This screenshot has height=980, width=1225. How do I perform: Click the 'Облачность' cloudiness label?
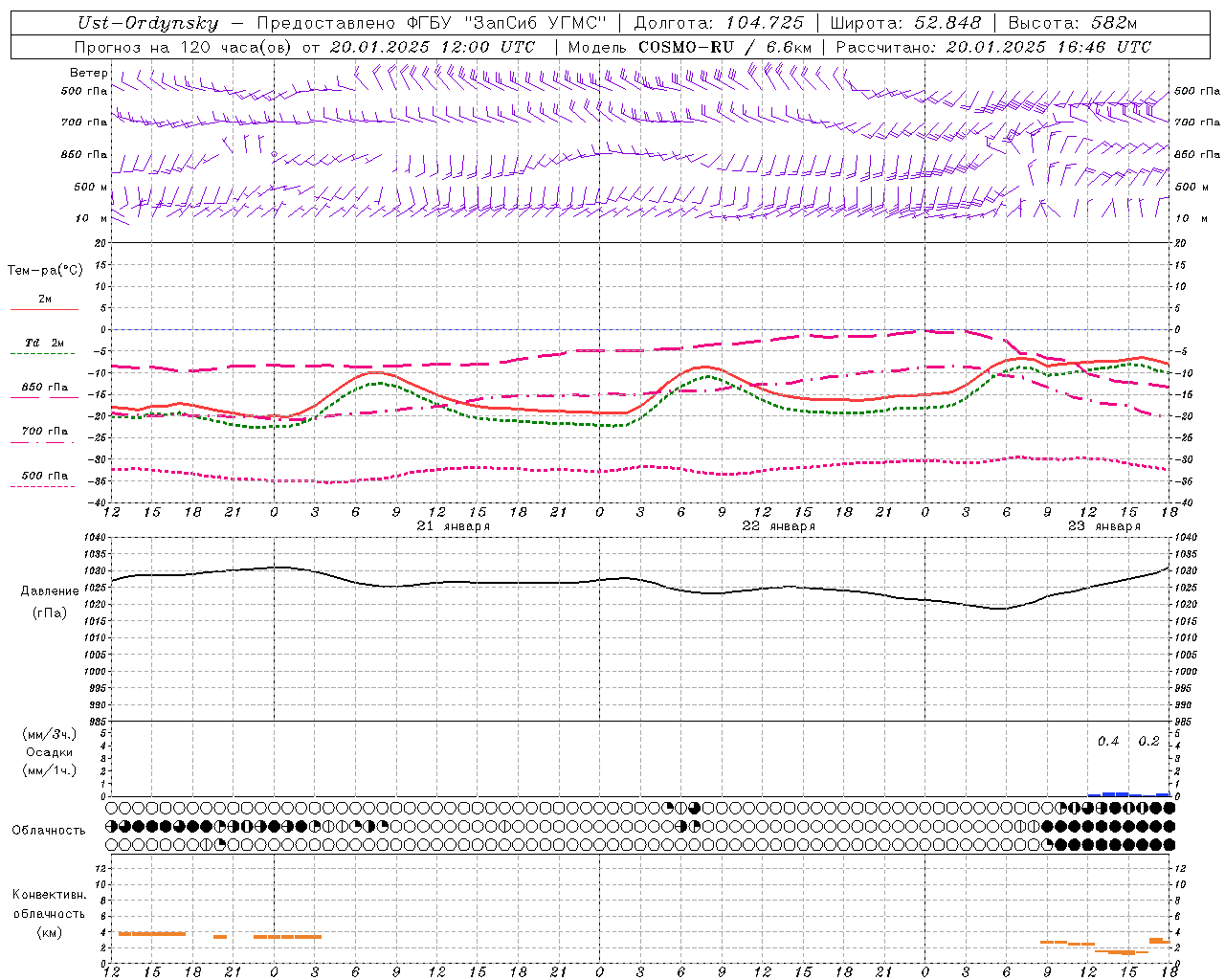(49, 831)
